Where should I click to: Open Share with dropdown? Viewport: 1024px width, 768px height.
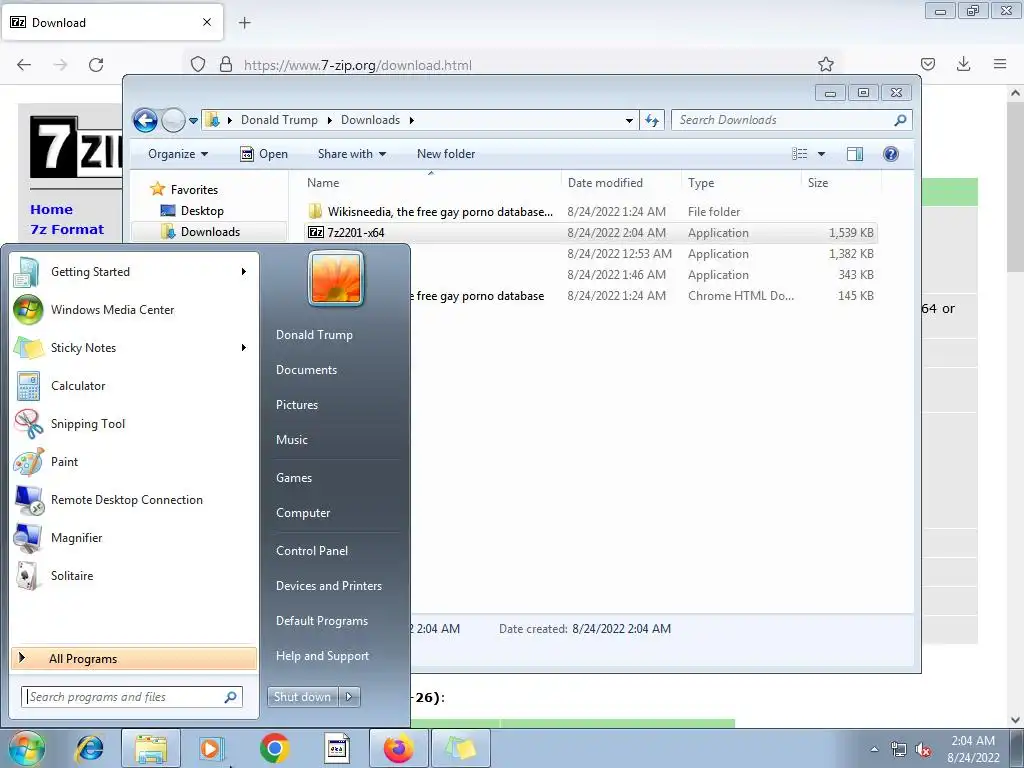coord(351,154)
